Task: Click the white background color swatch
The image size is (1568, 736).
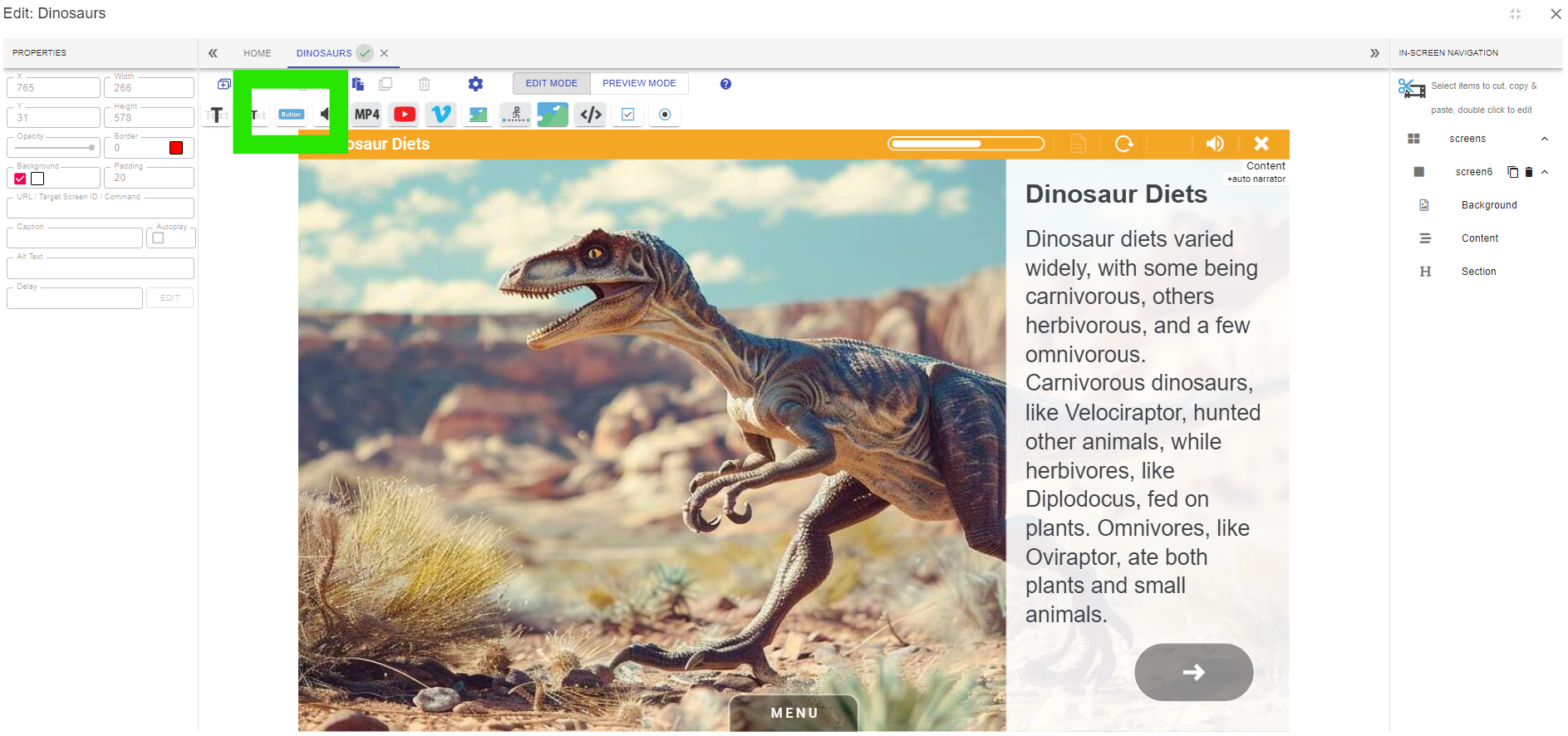Action: [37, 179]
